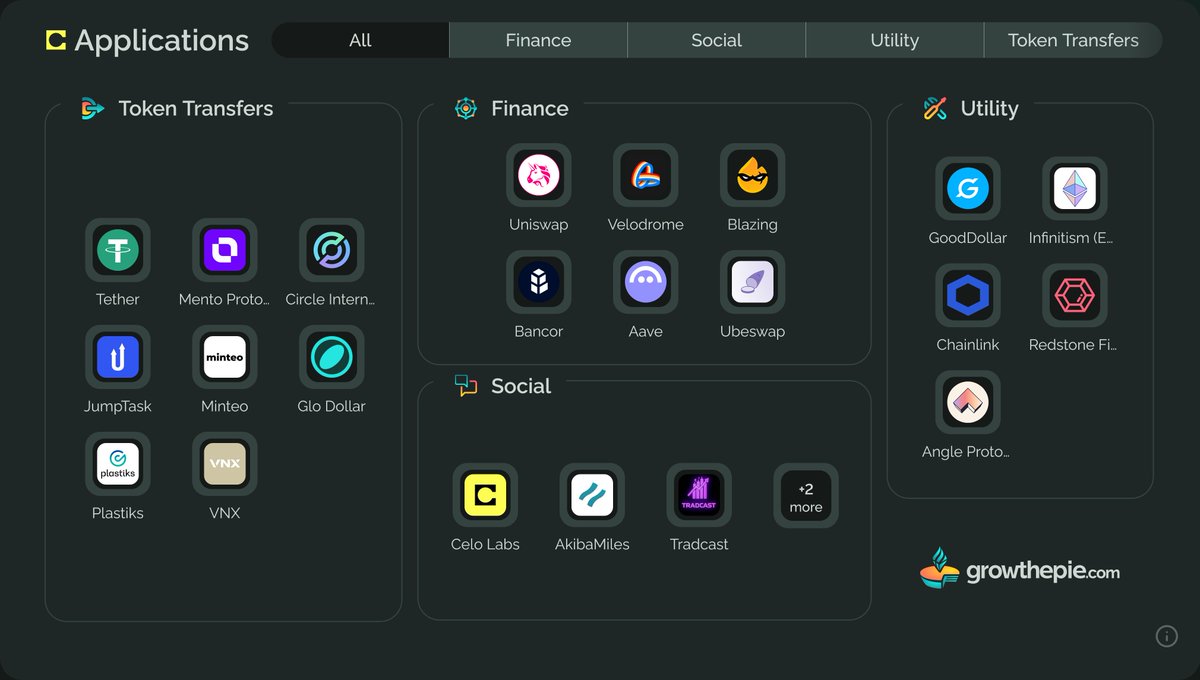The width and height of the screenshot is (1200, 680).
Task: Switch to the Finance tab
Action: [538, 40]
